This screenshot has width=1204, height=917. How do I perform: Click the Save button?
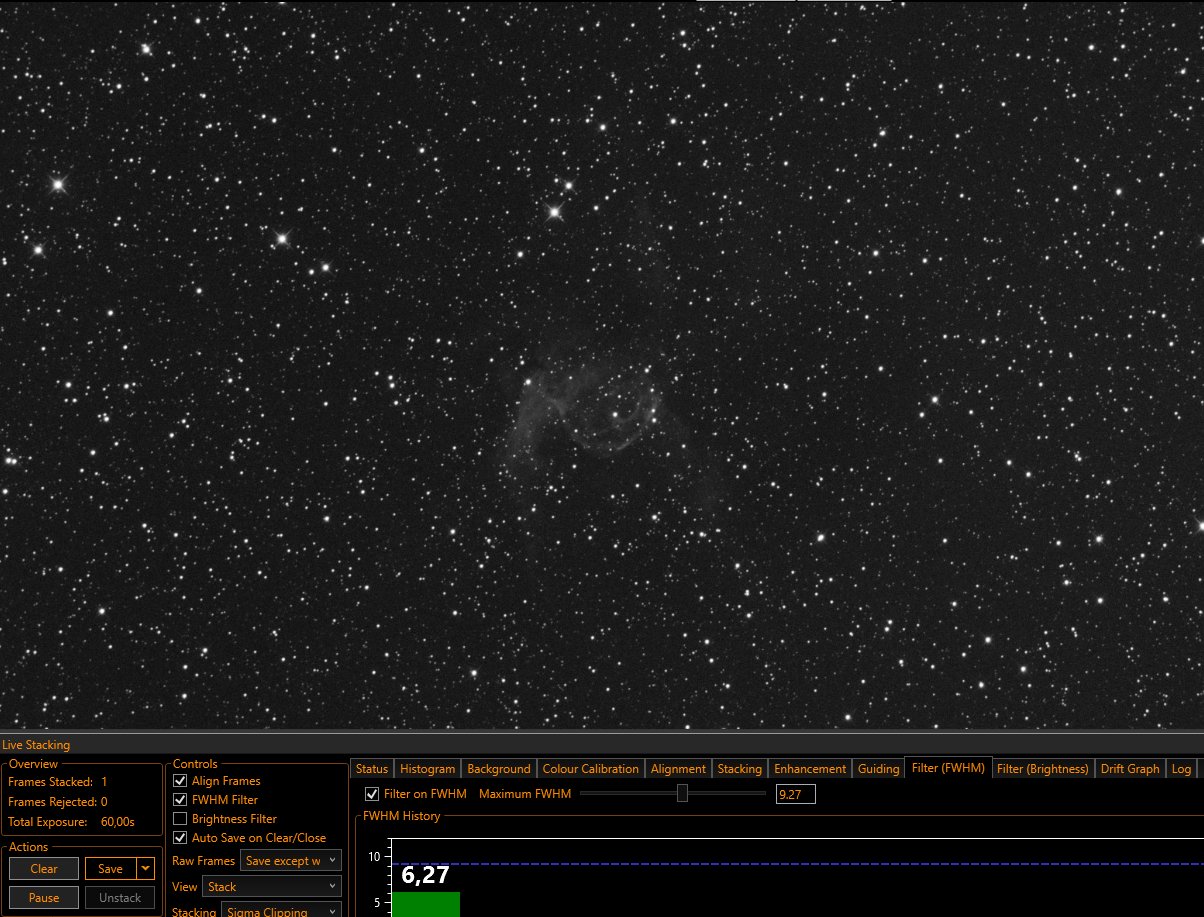pyautogui.click(x=110, y=869)
